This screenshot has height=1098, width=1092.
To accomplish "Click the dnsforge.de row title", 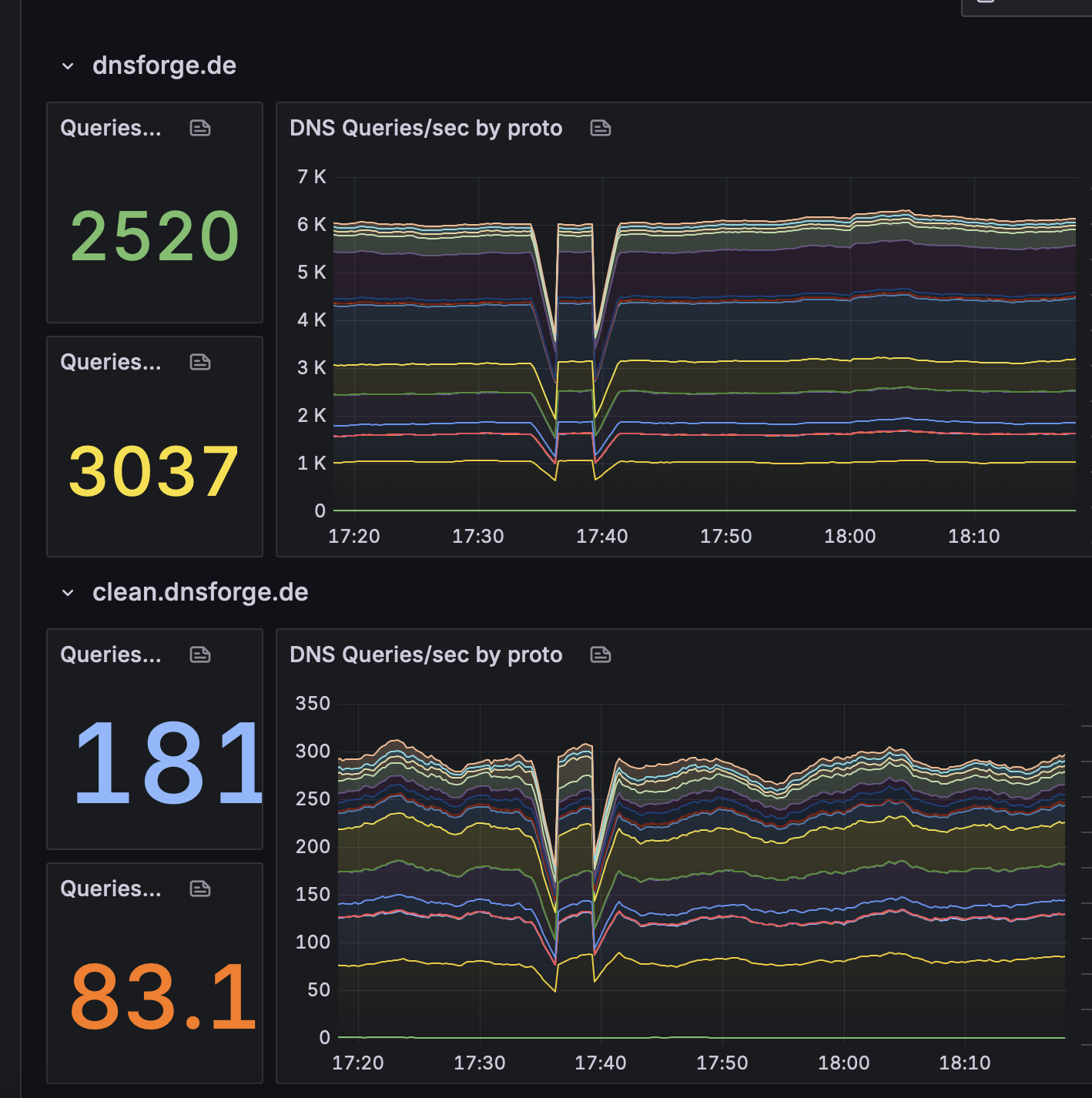I will pyautogui.click(x=164, y=65).
